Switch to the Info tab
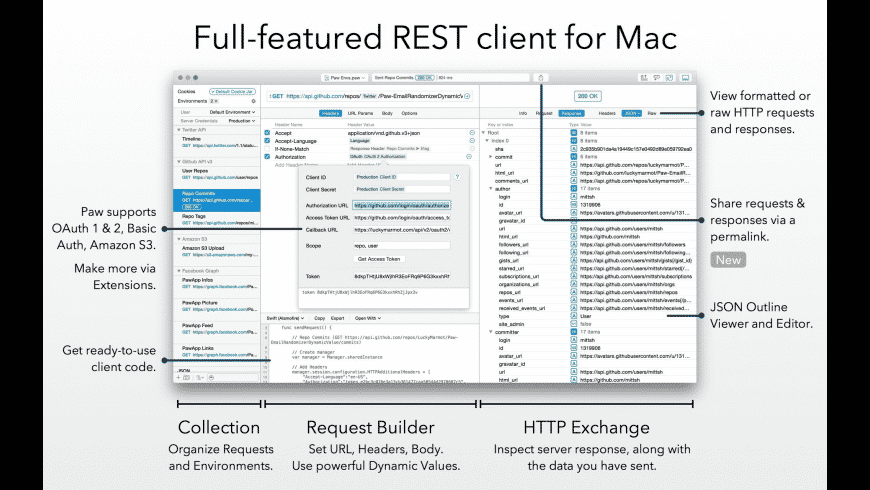This screenshot has width=870, height=490. 523,113
